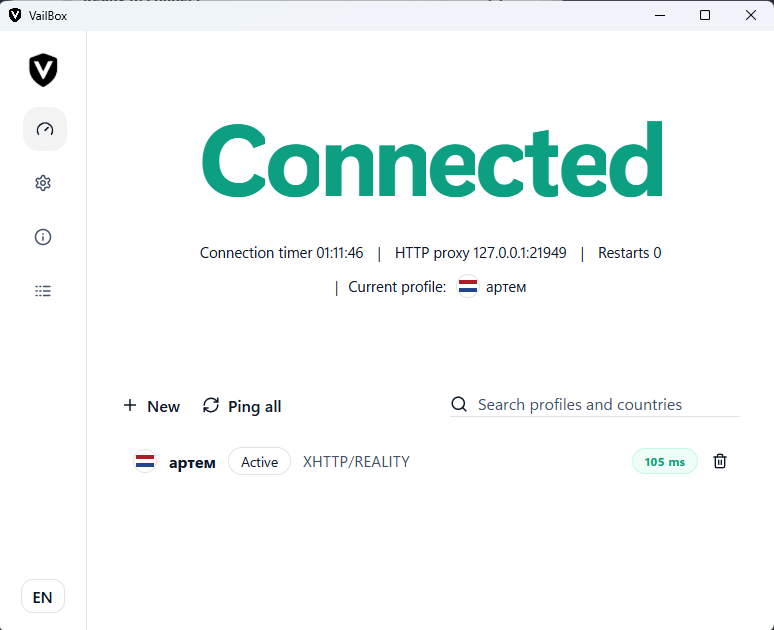Switch language with the EN button
The image size is (774, 630).
[43, 596]
